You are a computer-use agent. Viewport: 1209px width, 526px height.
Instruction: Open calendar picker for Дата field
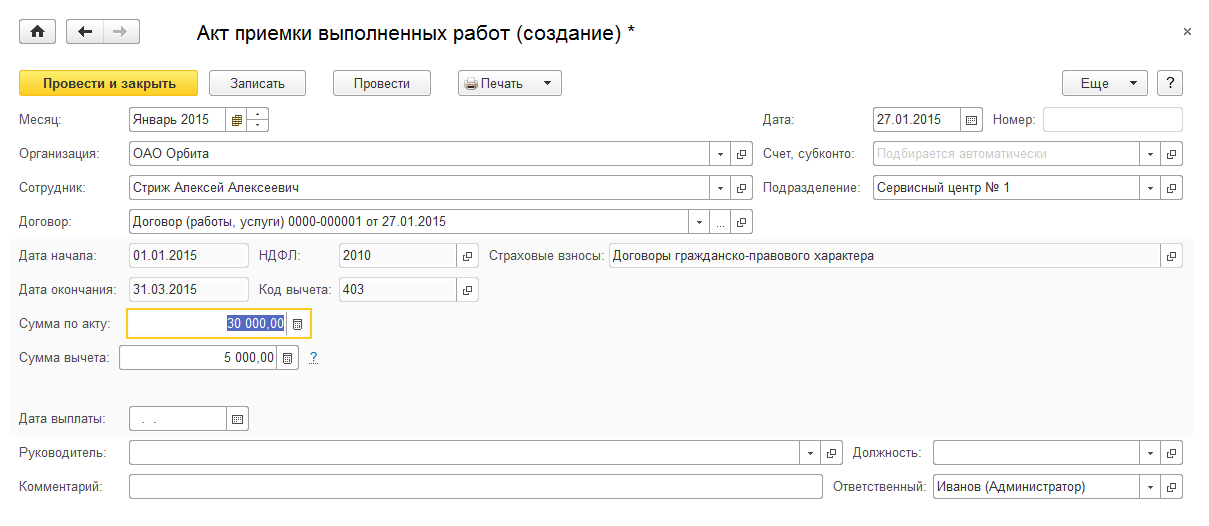[x=970, y=120]
